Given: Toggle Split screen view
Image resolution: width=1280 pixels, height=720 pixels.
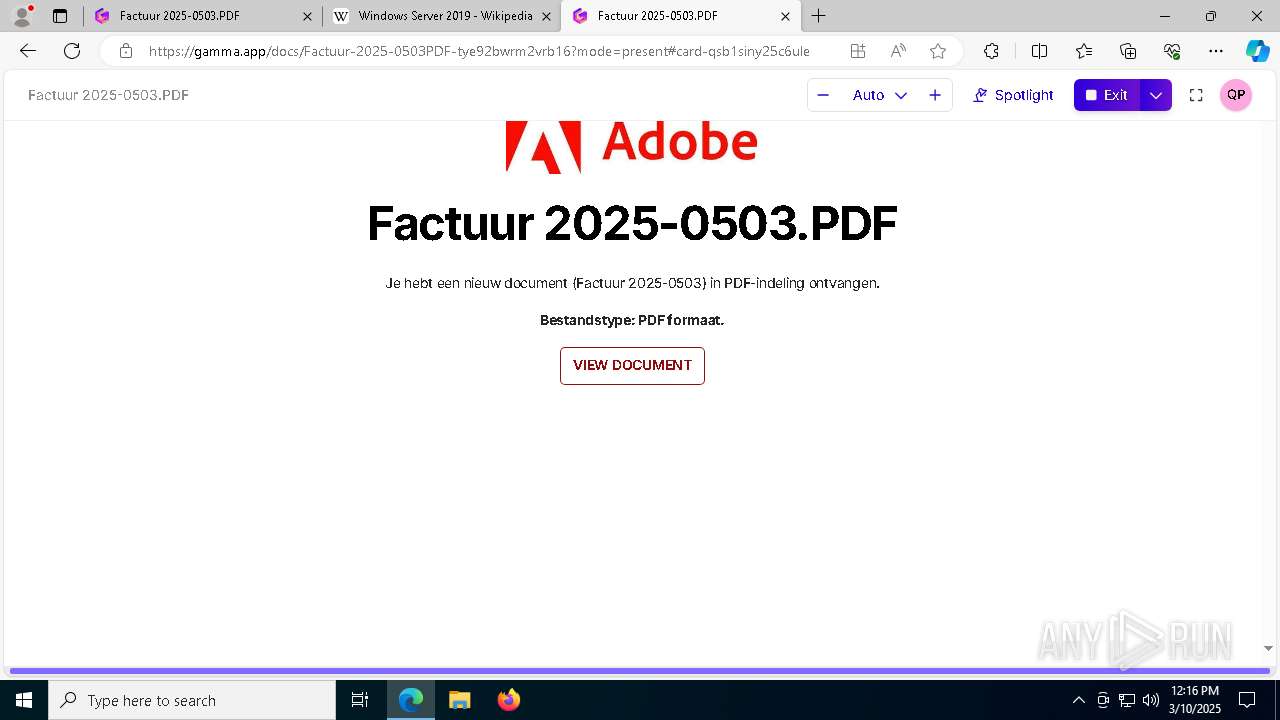Looking at the screenshot, I should [x=1039, y=51].
